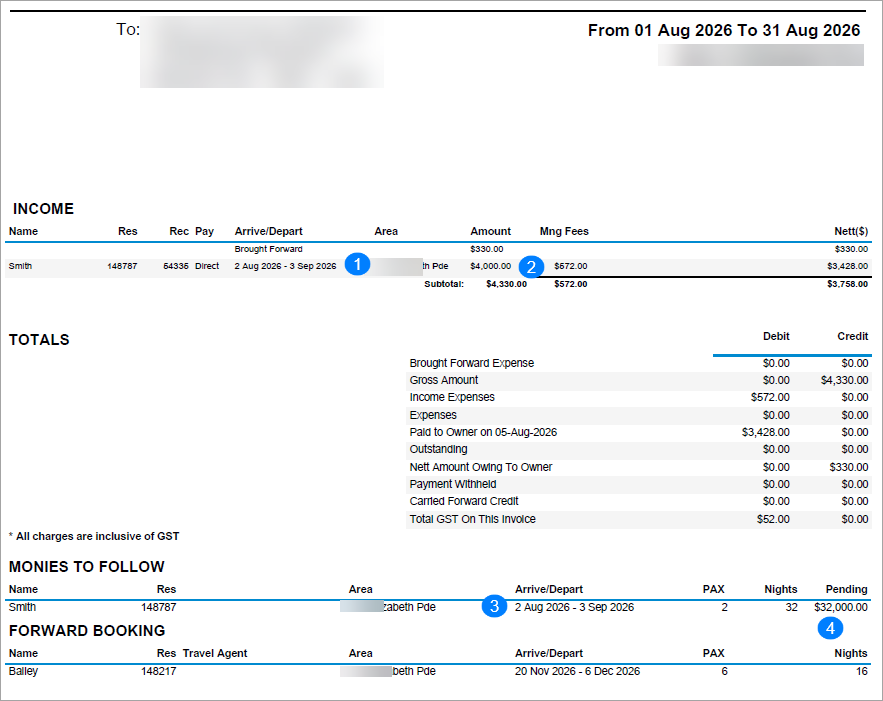The height and width of the screenshot is (701, 883).
Task: Click the 'Income Expenses' row label
Action: click(452, 397)
